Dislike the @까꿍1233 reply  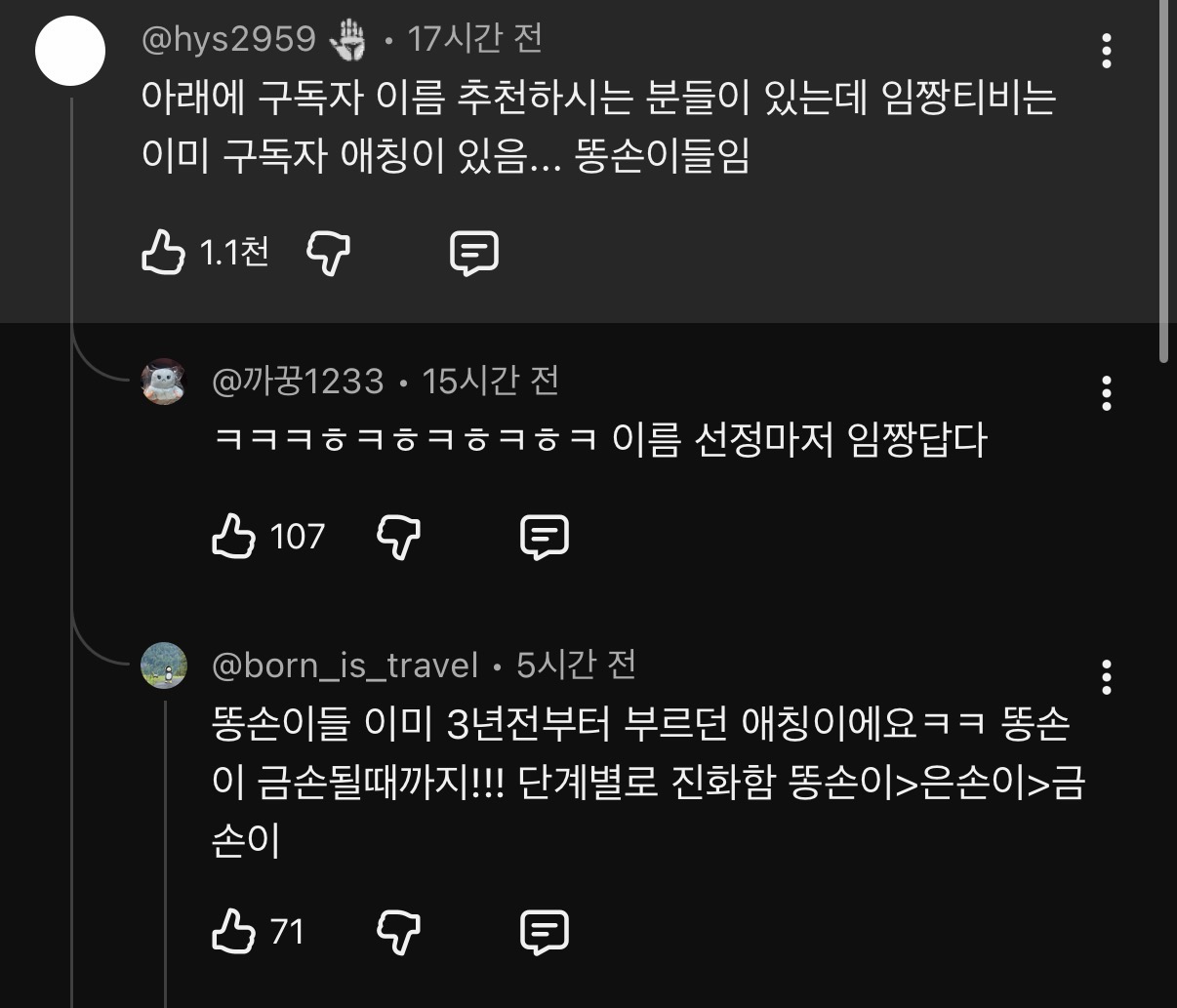(x=398, y=537)
